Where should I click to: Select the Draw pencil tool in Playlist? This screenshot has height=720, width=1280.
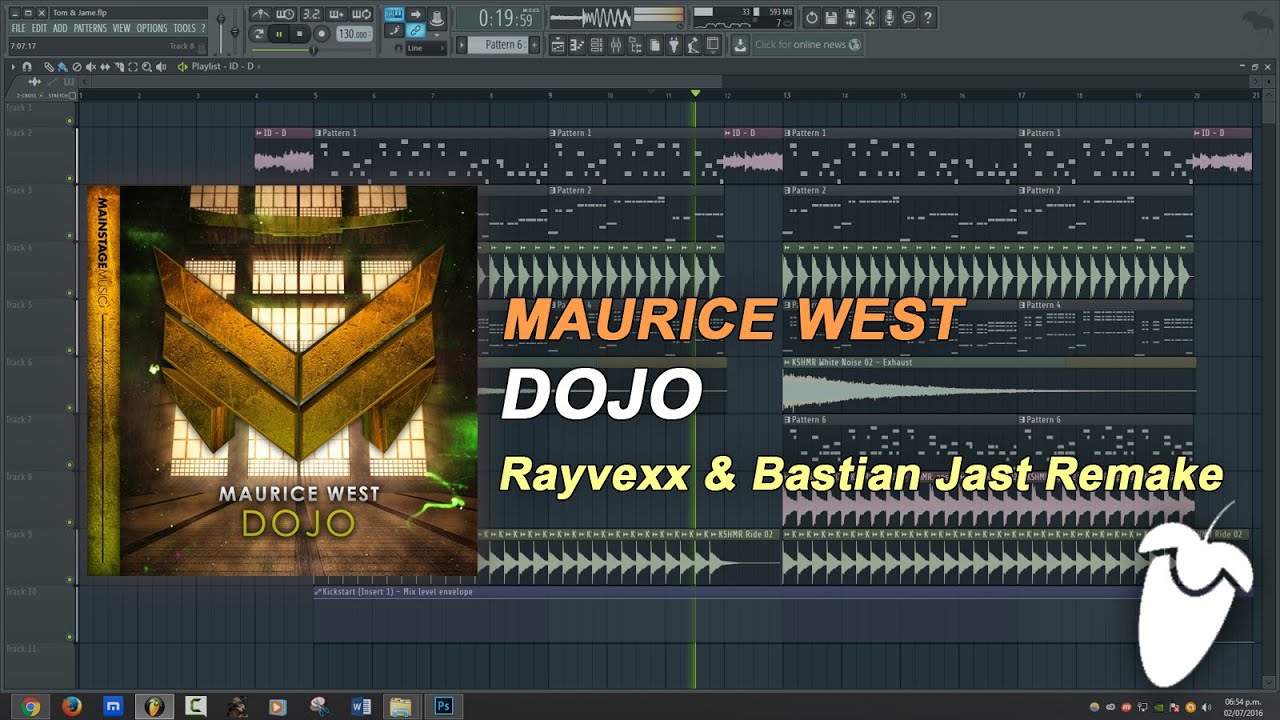click(x=49, y=67)
